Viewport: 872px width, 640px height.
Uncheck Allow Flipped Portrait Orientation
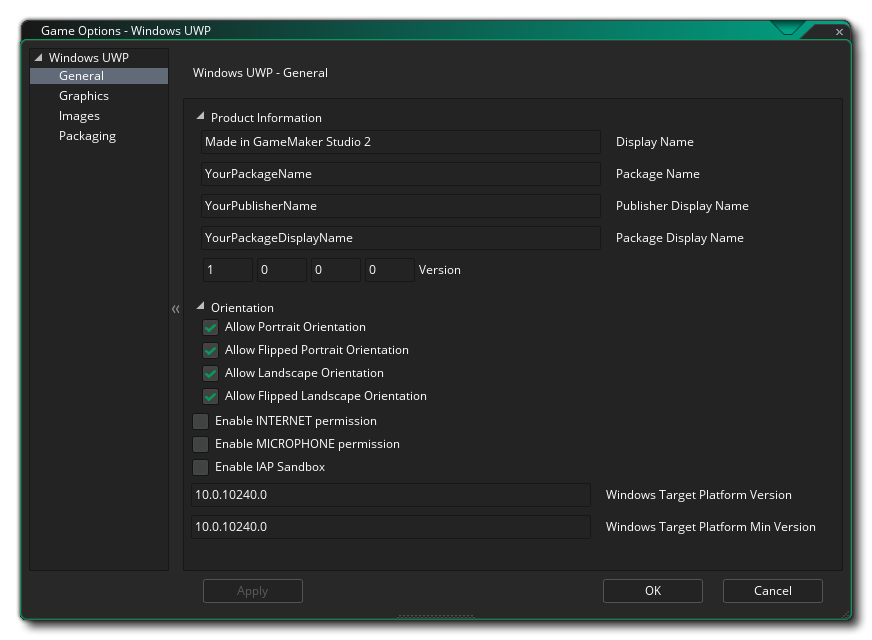click(x=210, y=350)
